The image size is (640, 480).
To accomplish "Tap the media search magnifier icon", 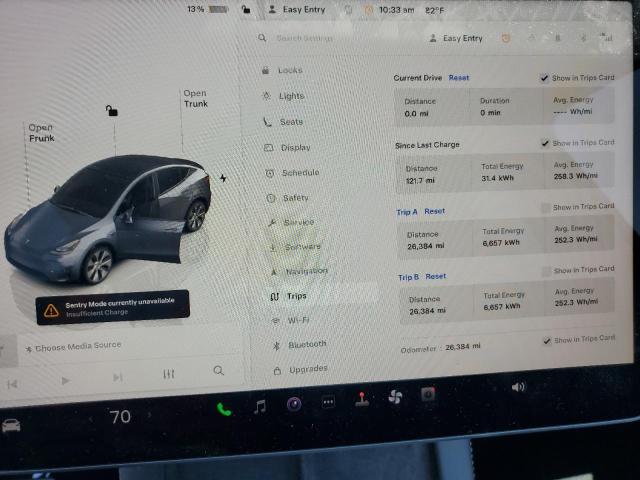I will pyautogui.click(x=218, y=371).
